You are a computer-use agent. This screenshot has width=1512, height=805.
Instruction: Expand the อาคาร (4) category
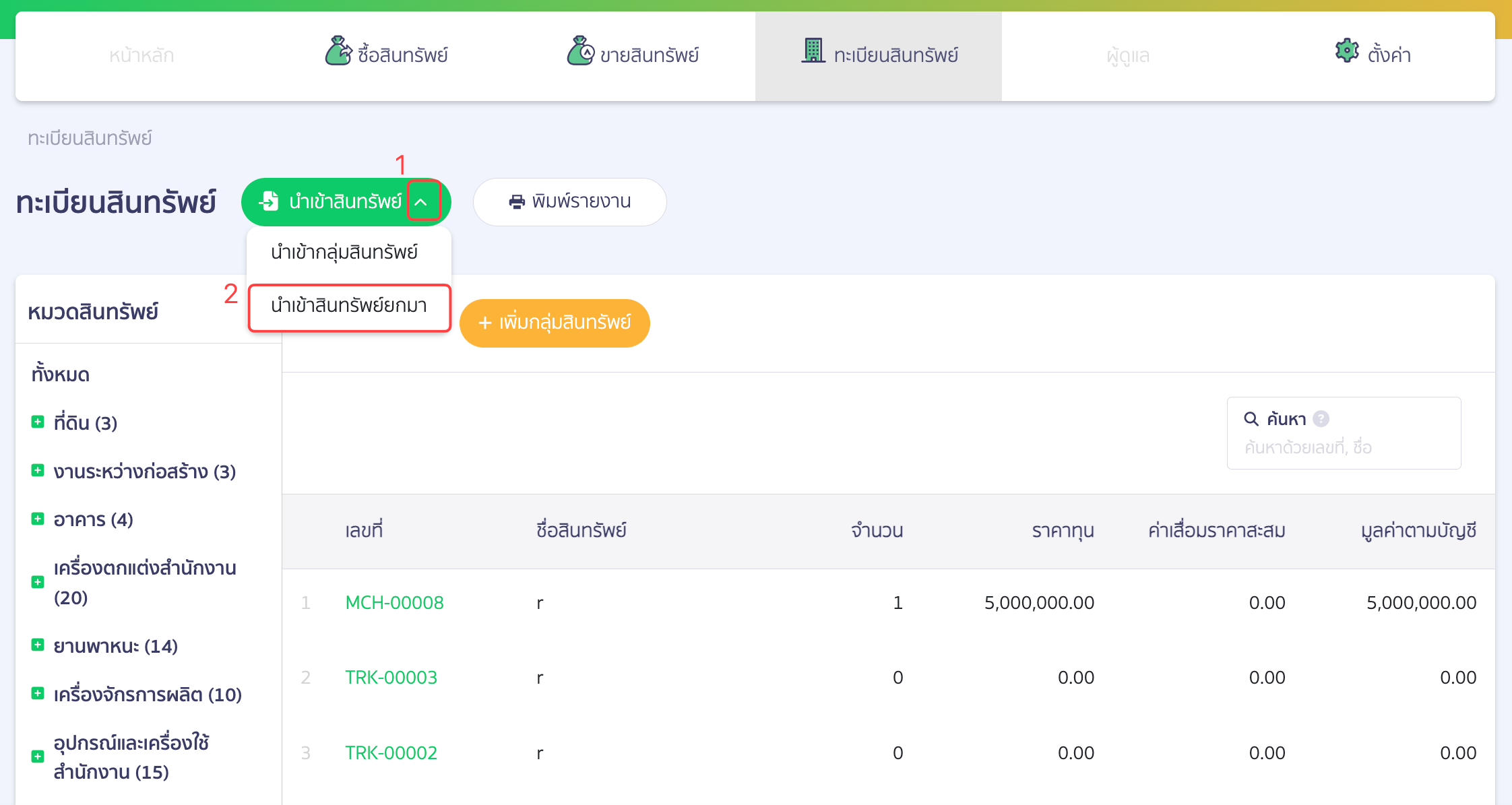(x=38, y=519)
